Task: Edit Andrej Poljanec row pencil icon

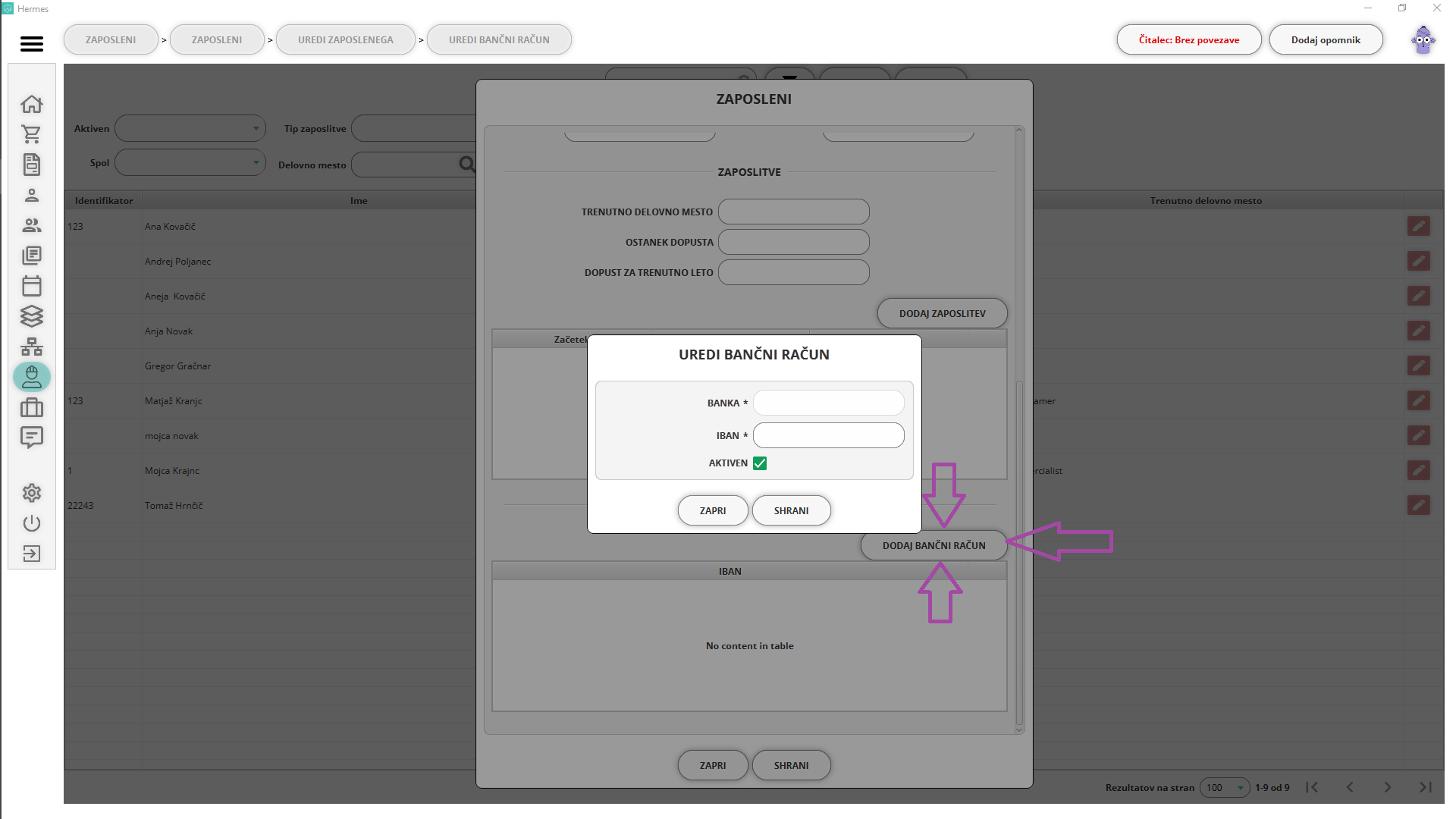Action: tap(1419, 261)
